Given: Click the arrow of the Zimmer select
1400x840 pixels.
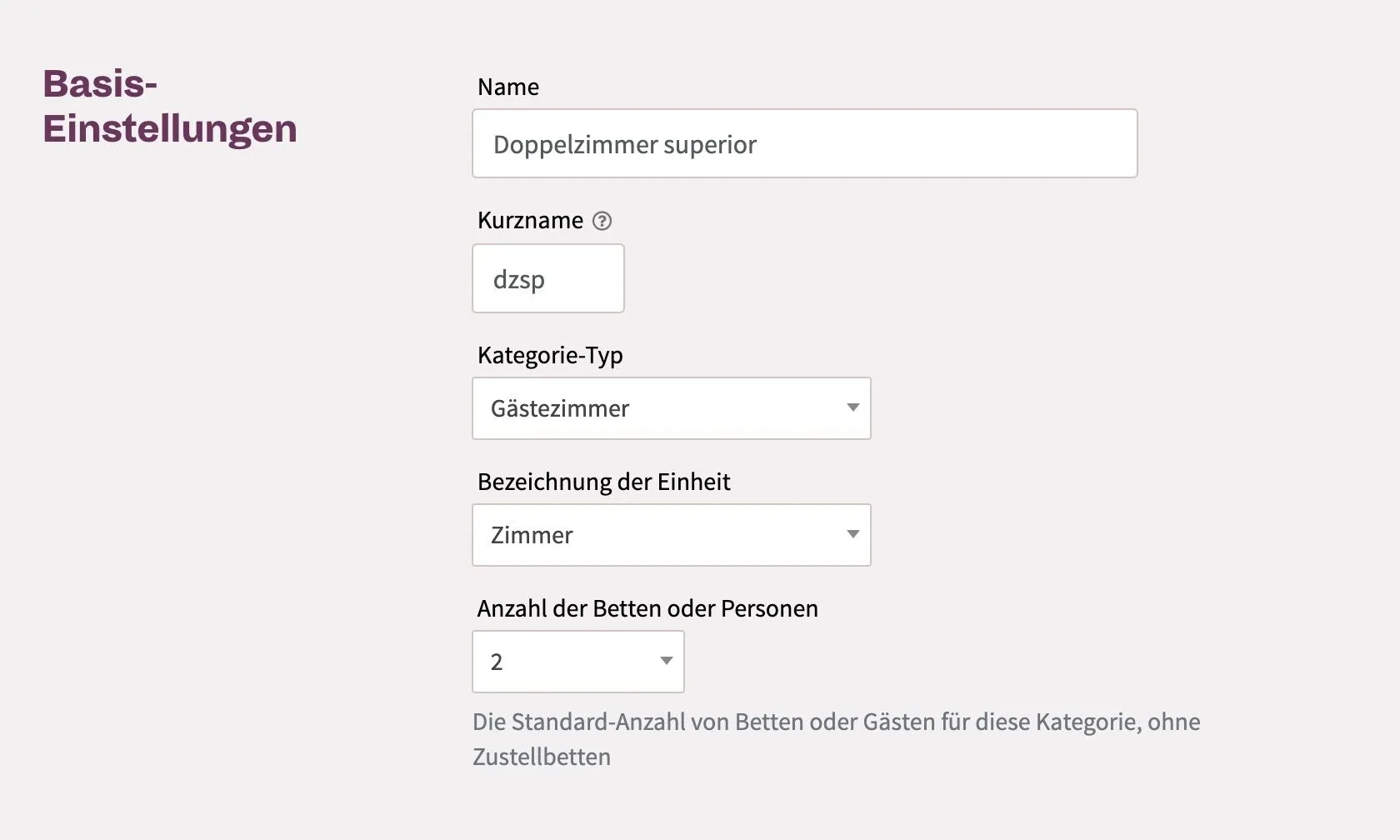Looking at the screenshot, I should point(852,534).
